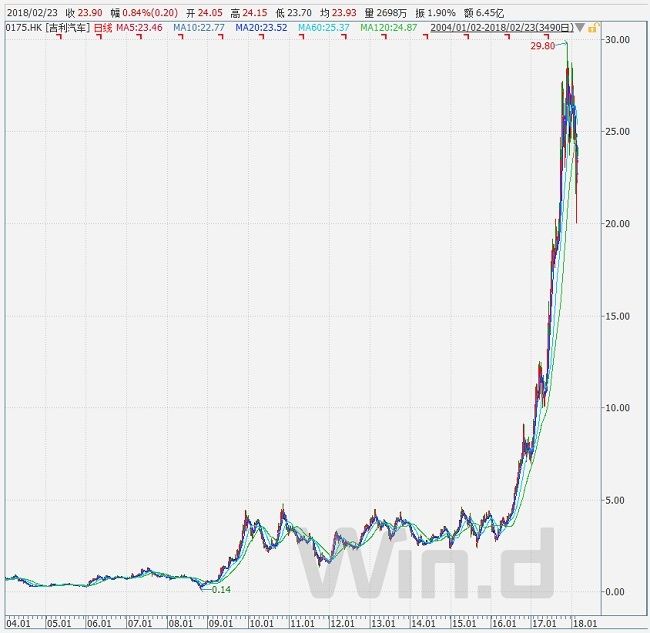Select the 0175.HK 吉利汽车 stock code label

tap(48, 28)
